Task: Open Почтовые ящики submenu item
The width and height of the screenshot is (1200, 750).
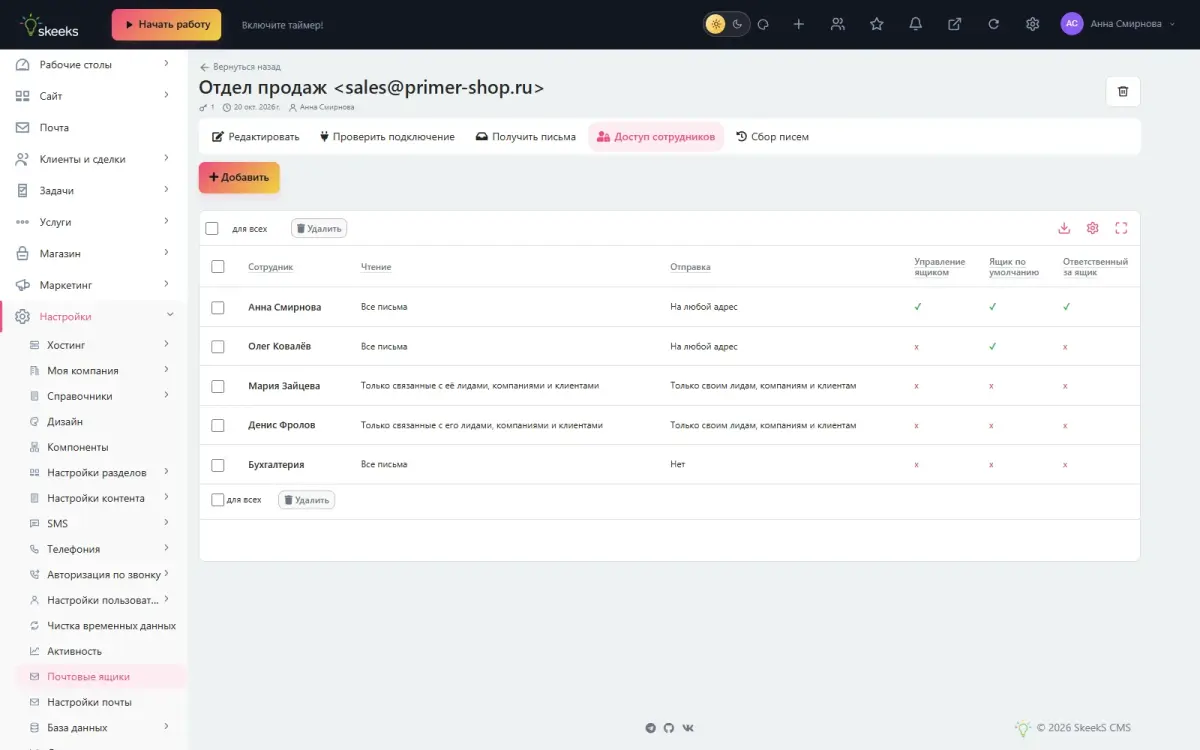Action: click(100, 677)
